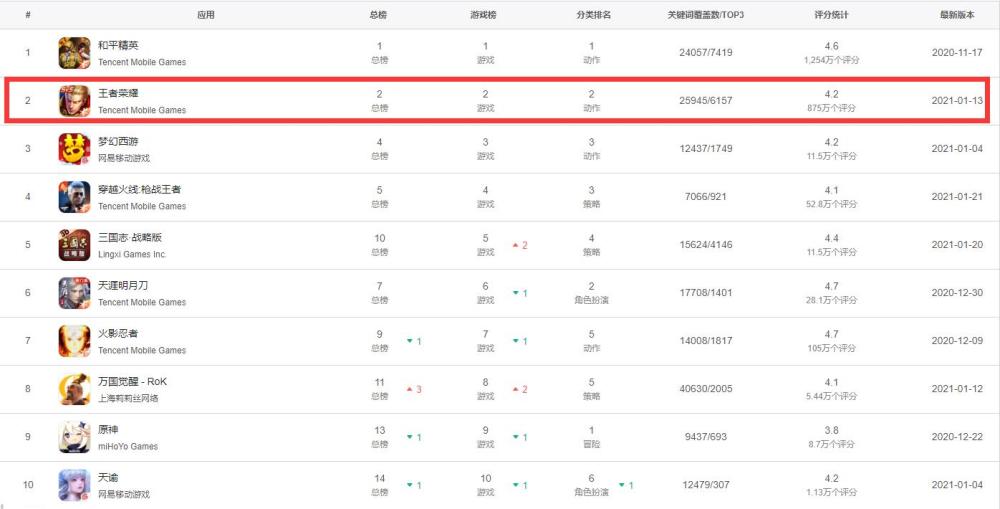Click 角色扮演 category in 天涯明月刀 row
The width and height of the screenshot is (1000, 509).
coord(591,300)
